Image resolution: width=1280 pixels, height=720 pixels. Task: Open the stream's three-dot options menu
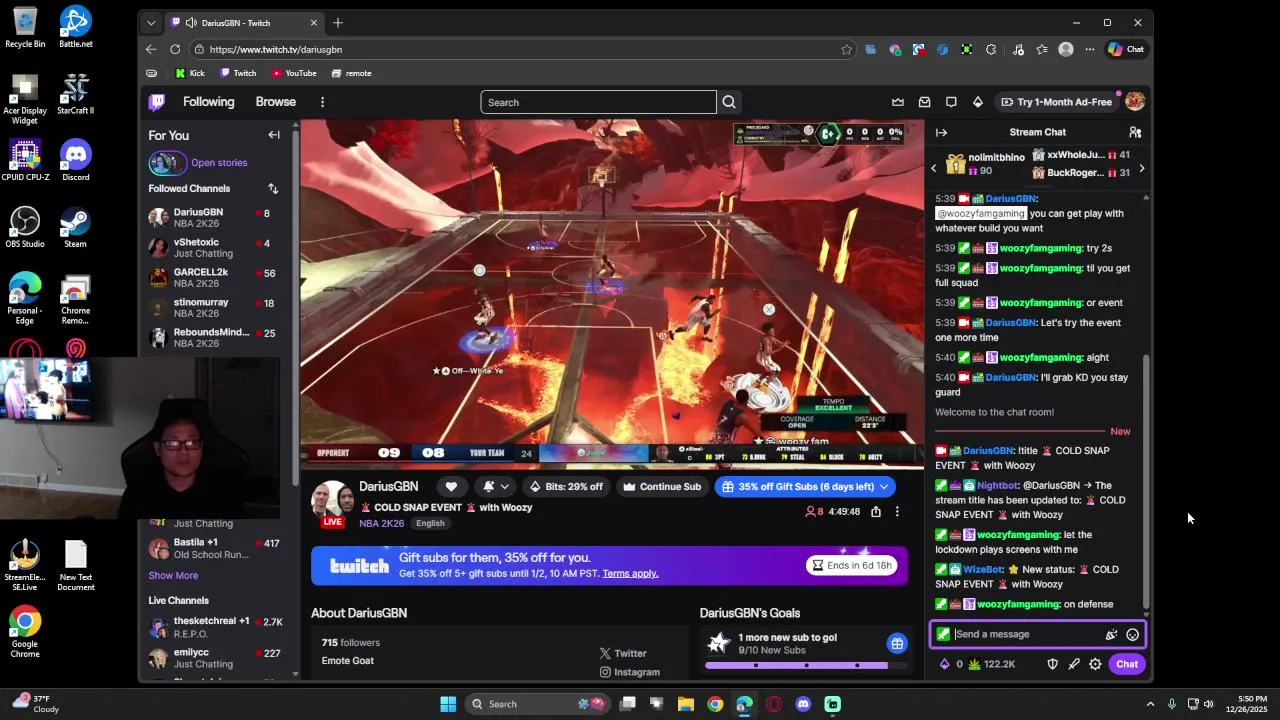(x=897, y=512)
